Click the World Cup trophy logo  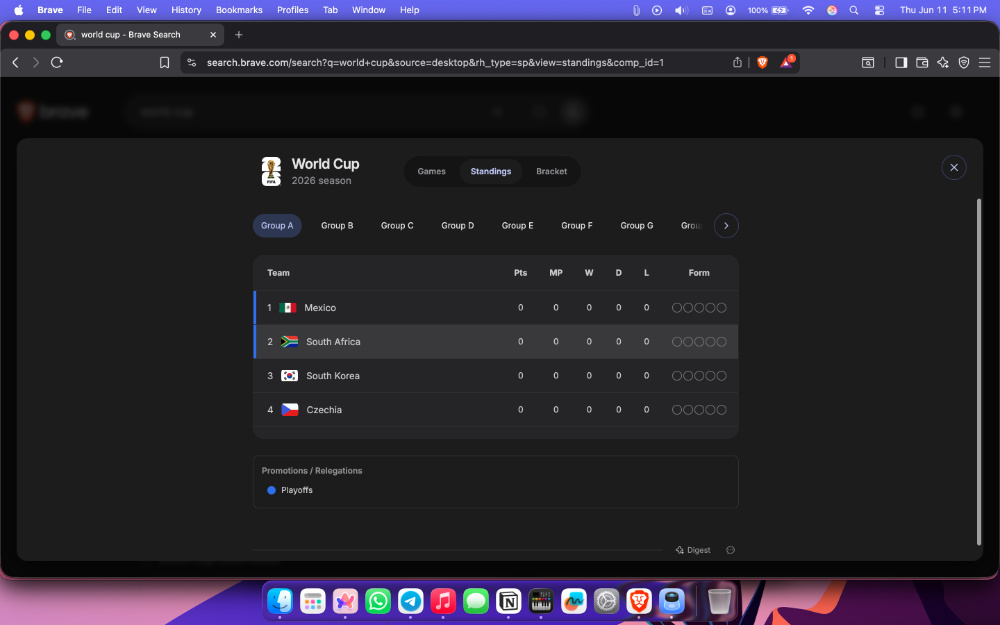271,172
